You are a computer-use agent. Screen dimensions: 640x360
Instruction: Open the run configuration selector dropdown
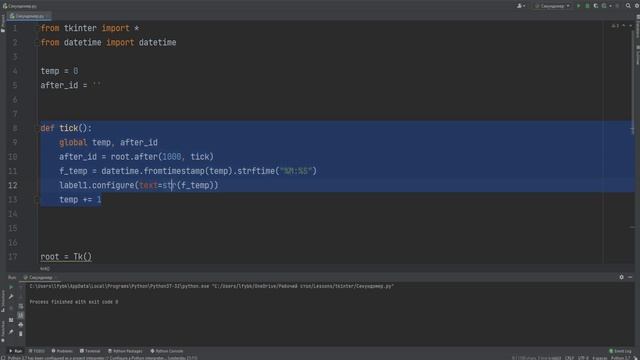pyautogui.click(x=552, y=6)
